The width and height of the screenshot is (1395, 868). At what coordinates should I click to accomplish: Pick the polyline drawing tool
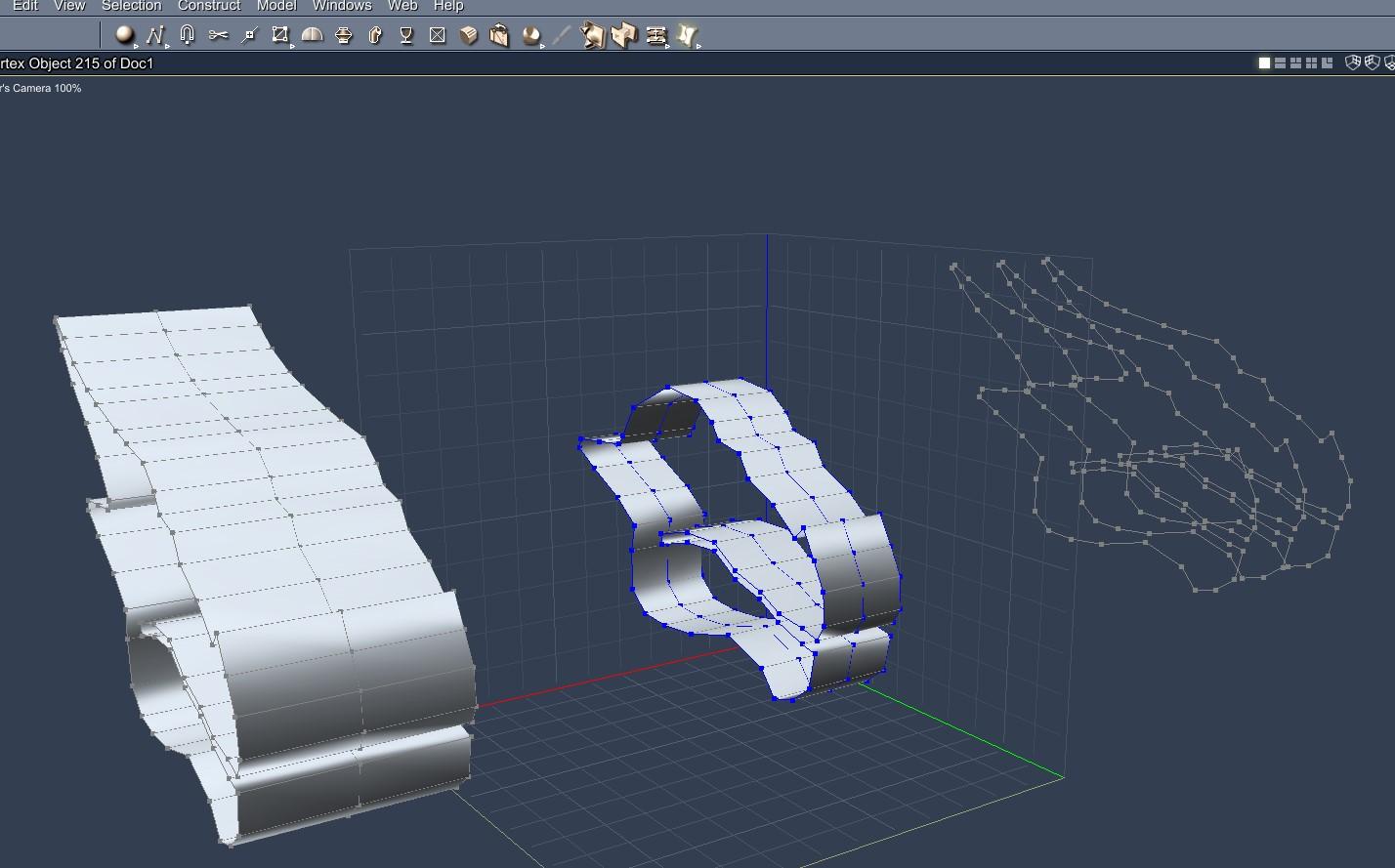[155, 35]
